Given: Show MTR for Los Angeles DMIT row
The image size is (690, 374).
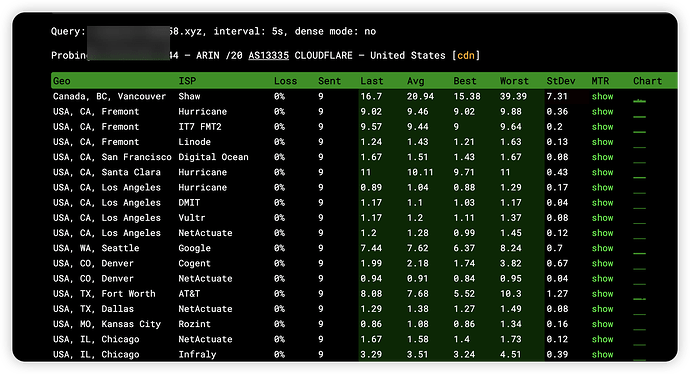Looking at the screenshot, I should [602, 202].
